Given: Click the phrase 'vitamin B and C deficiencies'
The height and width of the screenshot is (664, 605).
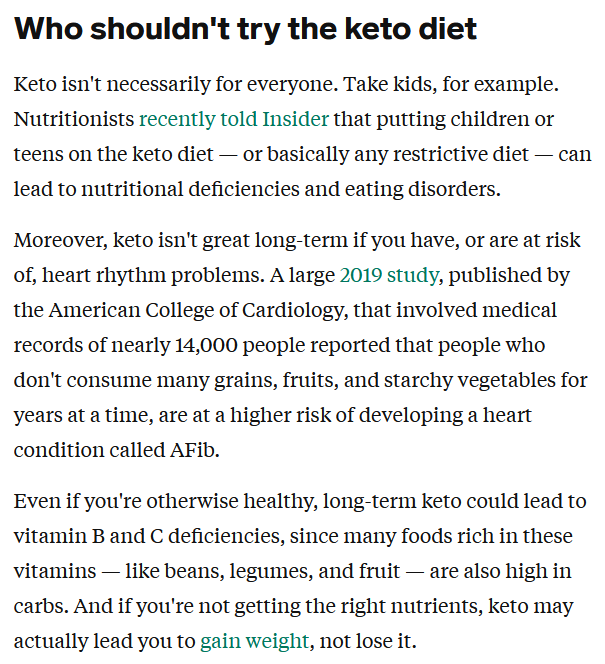Looking at the screenshot, I should click(146, 537).
